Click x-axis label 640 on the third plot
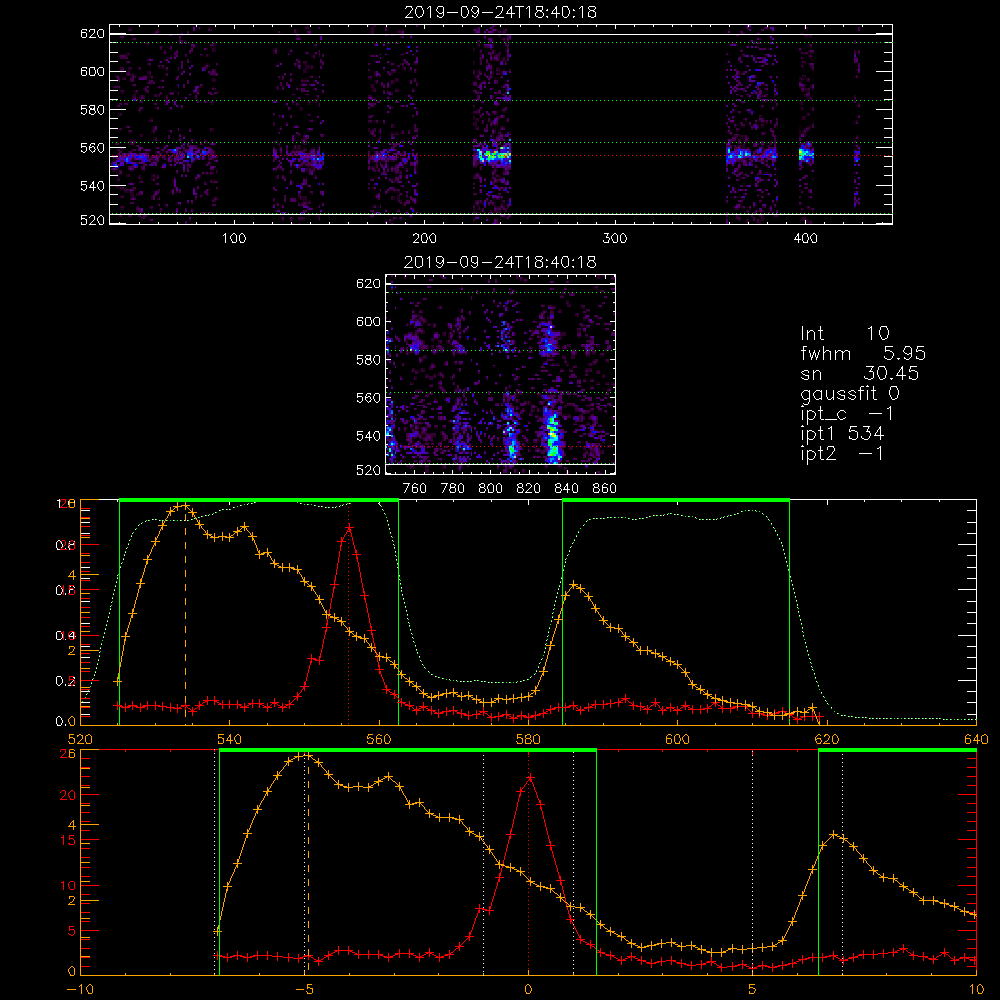 pos(976,739)
